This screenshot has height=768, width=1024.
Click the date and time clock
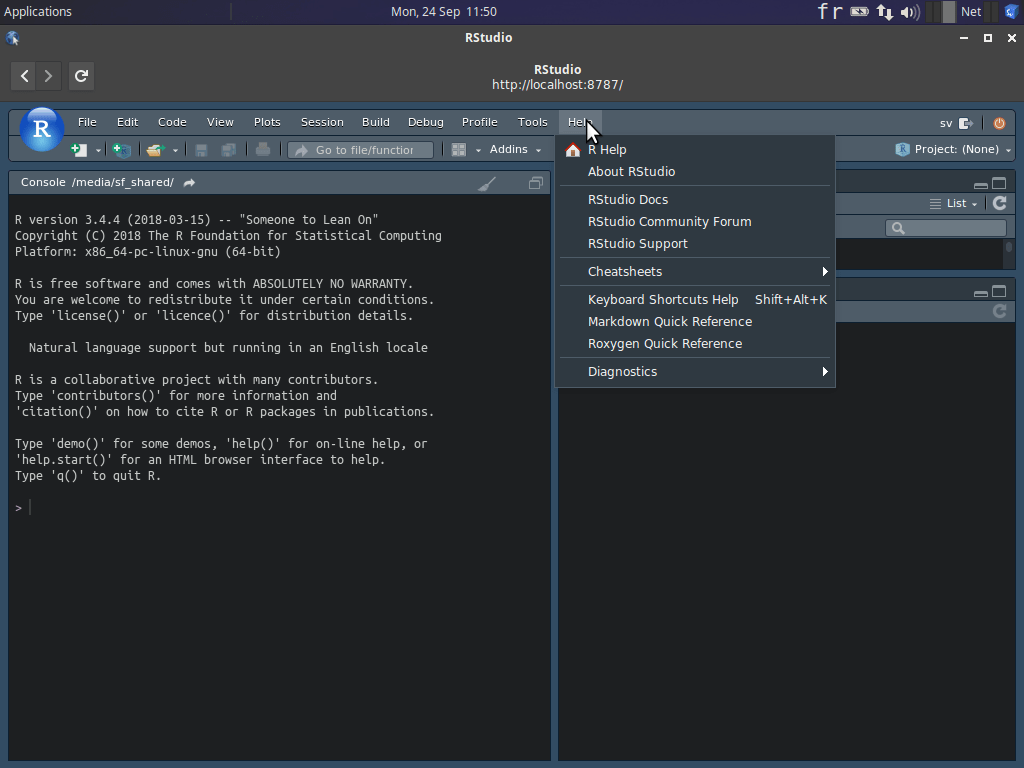click(x=444, y=12)
